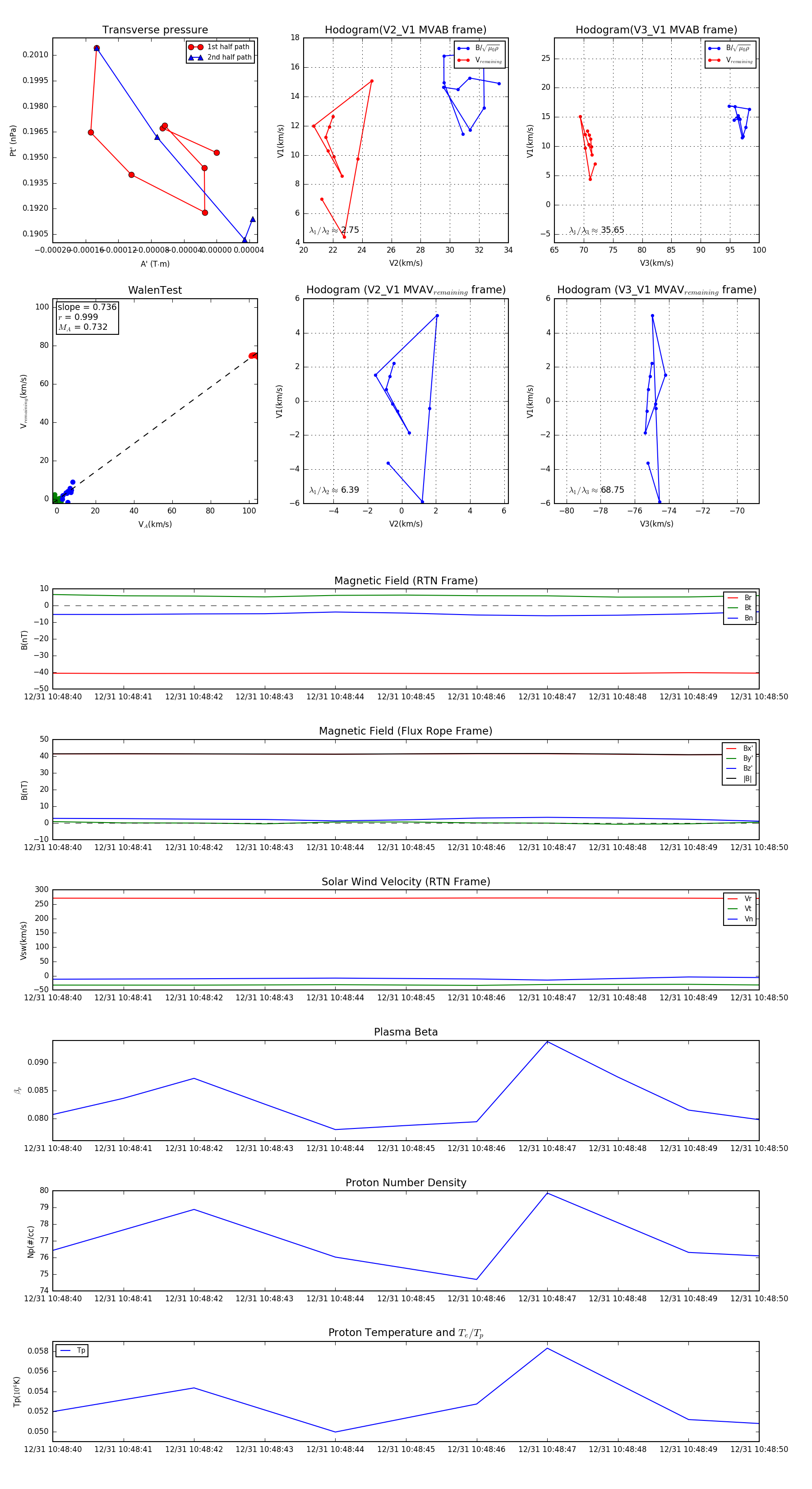Click the "Transverse pressure" plot title

[155, 30]
